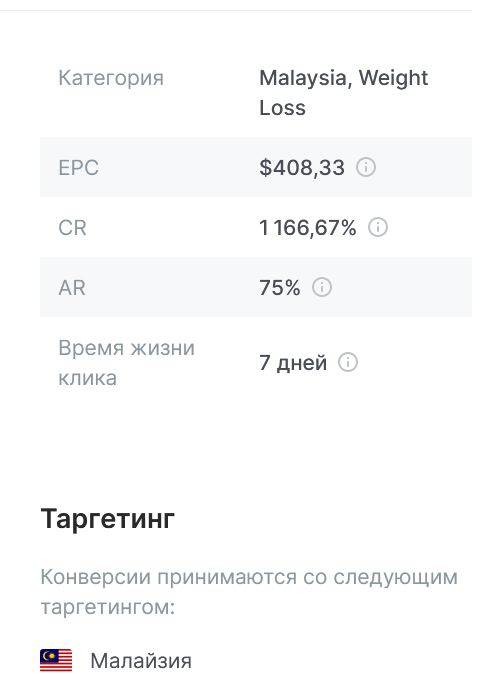This screenshot has width=482, height=674.
Task: Click the info icon next to EPC value
Action: tap(366, 167)
